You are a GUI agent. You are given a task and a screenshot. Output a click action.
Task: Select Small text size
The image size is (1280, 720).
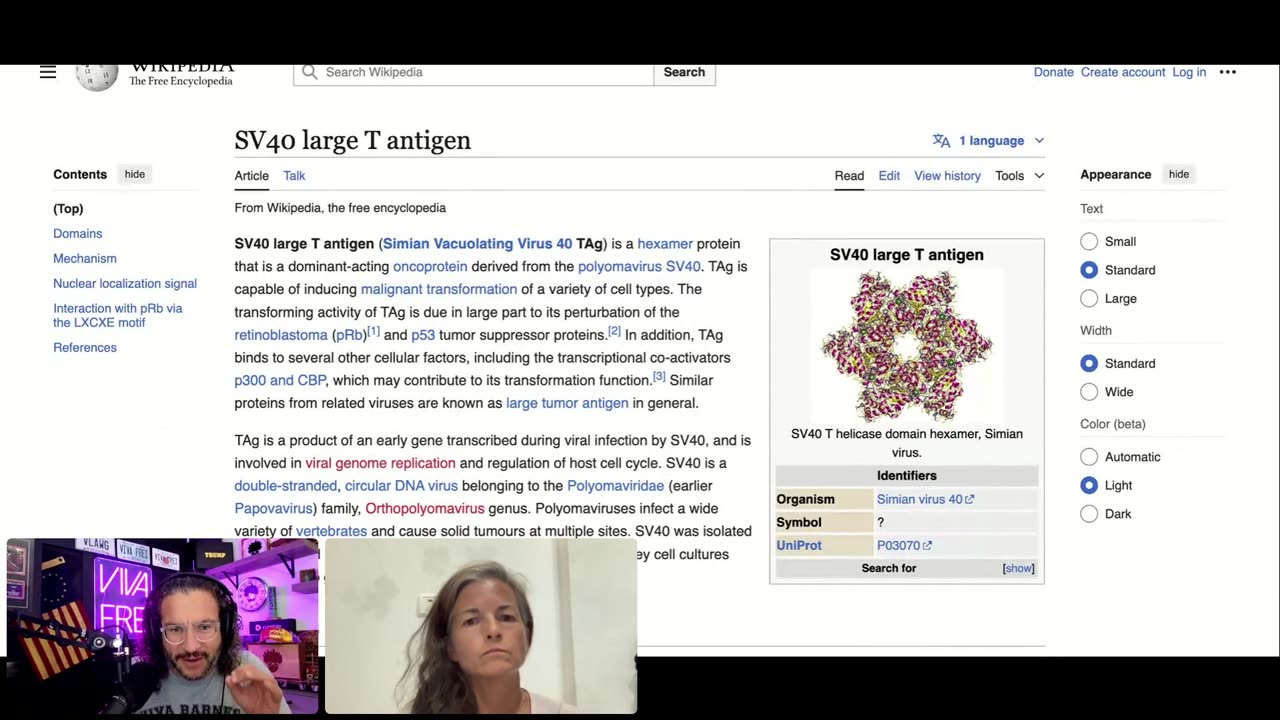1089,241
